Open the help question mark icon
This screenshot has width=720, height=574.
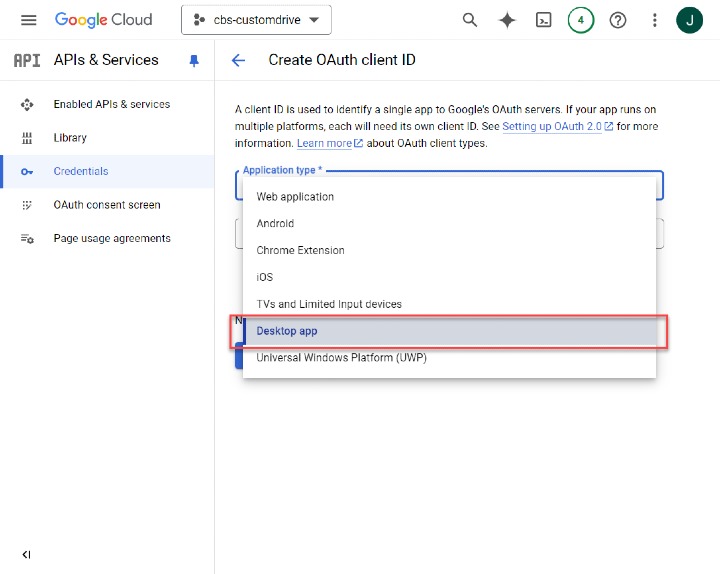(618, 20)
